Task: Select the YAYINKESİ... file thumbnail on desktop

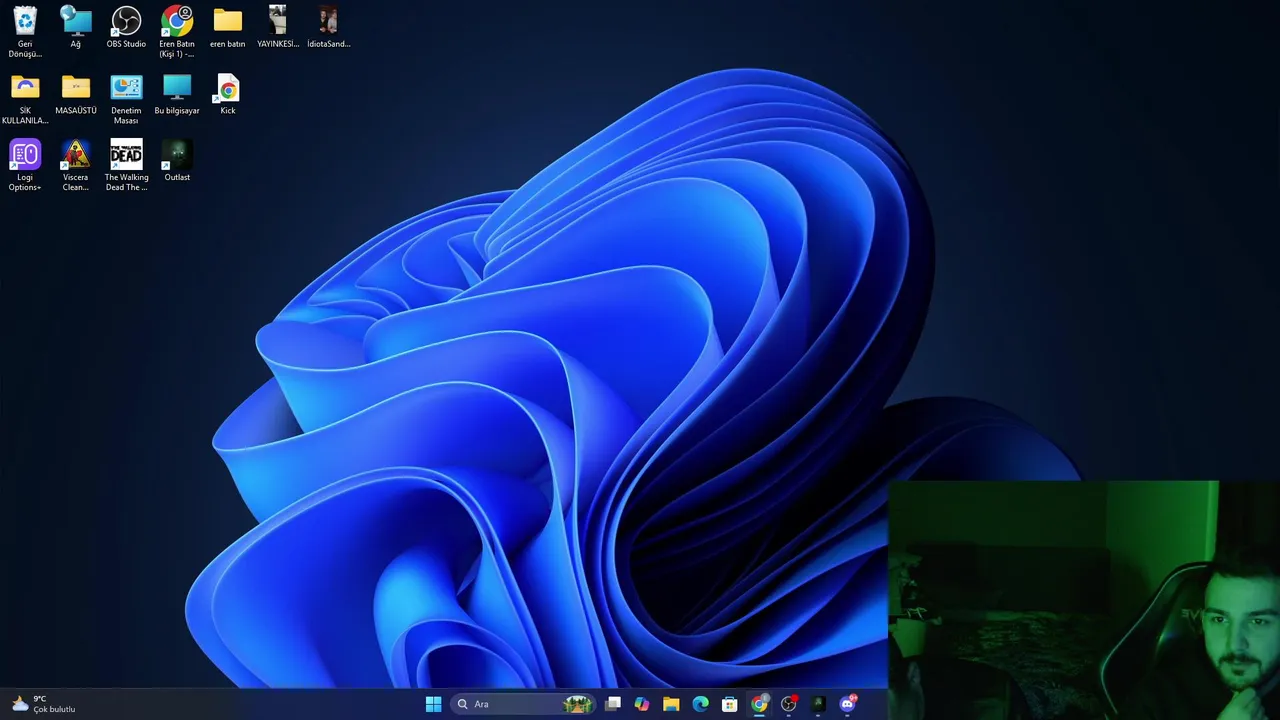Action: (278, 27)
